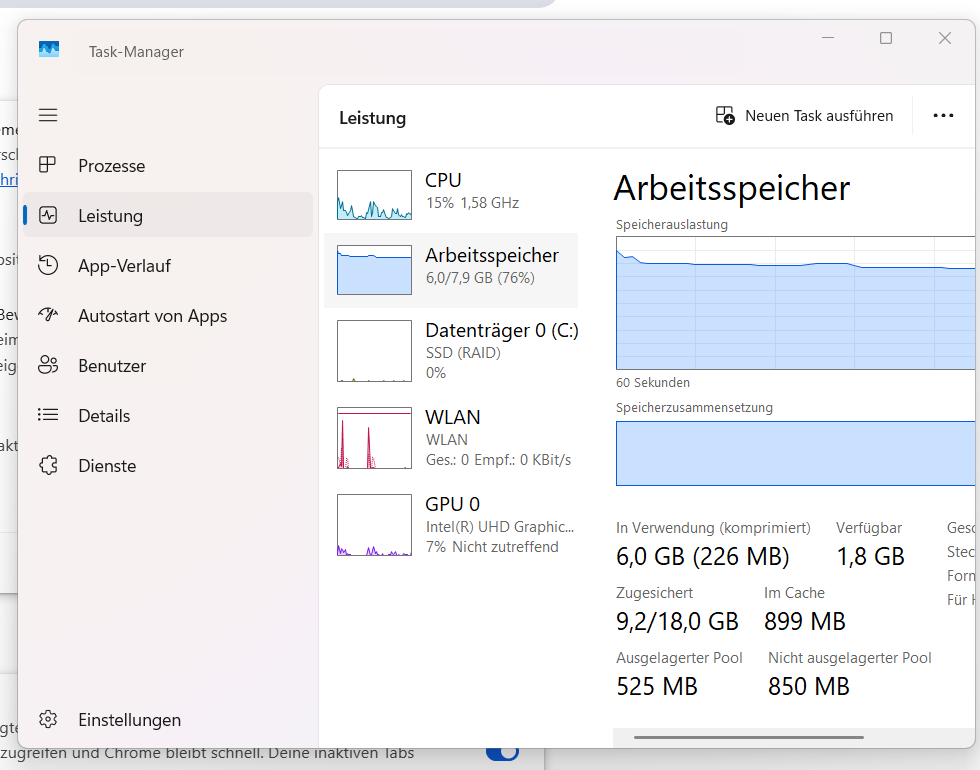Viewport: 980px width, 770px height.
Task: Select Datenträger 0 (C:) entry
Action: point(451,351)
